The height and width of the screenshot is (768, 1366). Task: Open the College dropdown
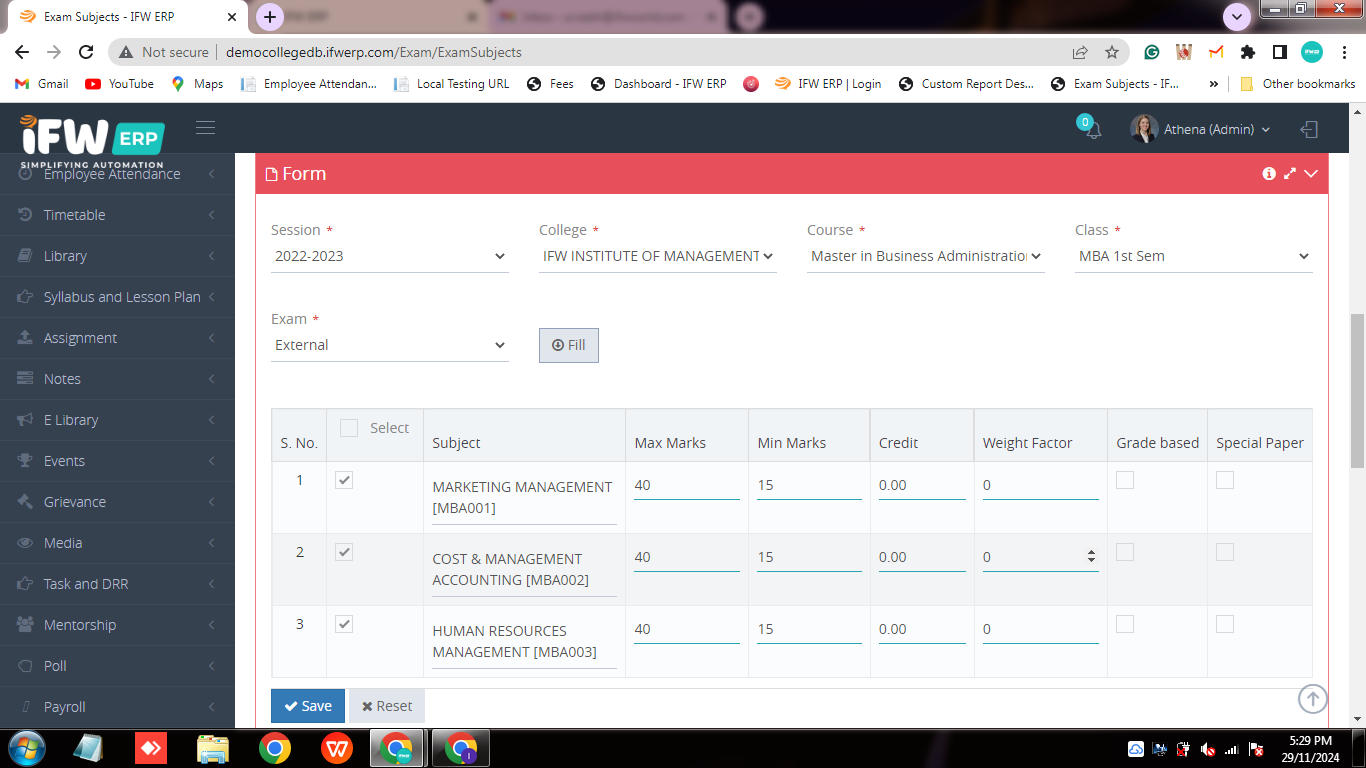coord(658,256)
